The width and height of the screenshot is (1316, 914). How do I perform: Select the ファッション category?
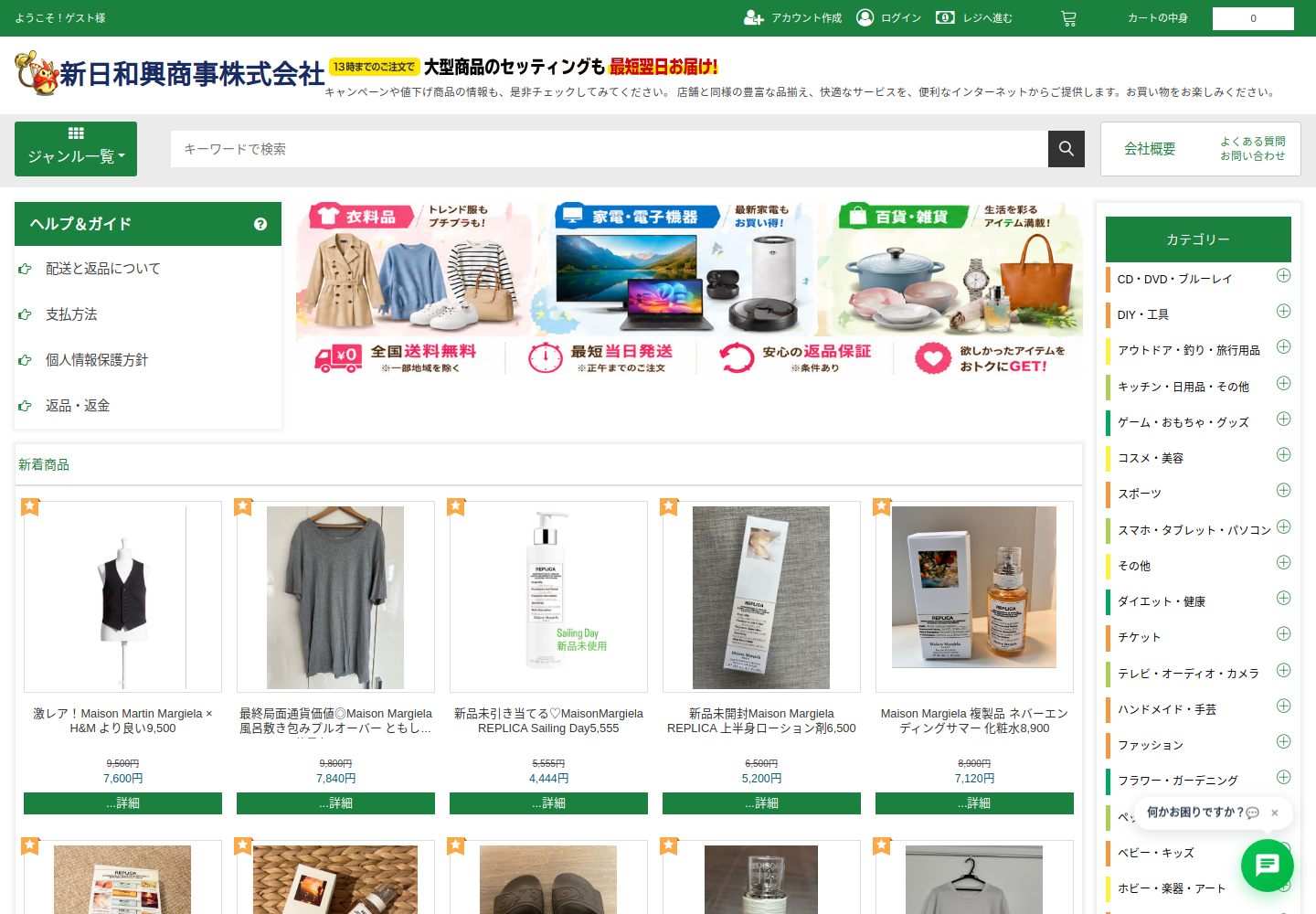pos(1151,745)
